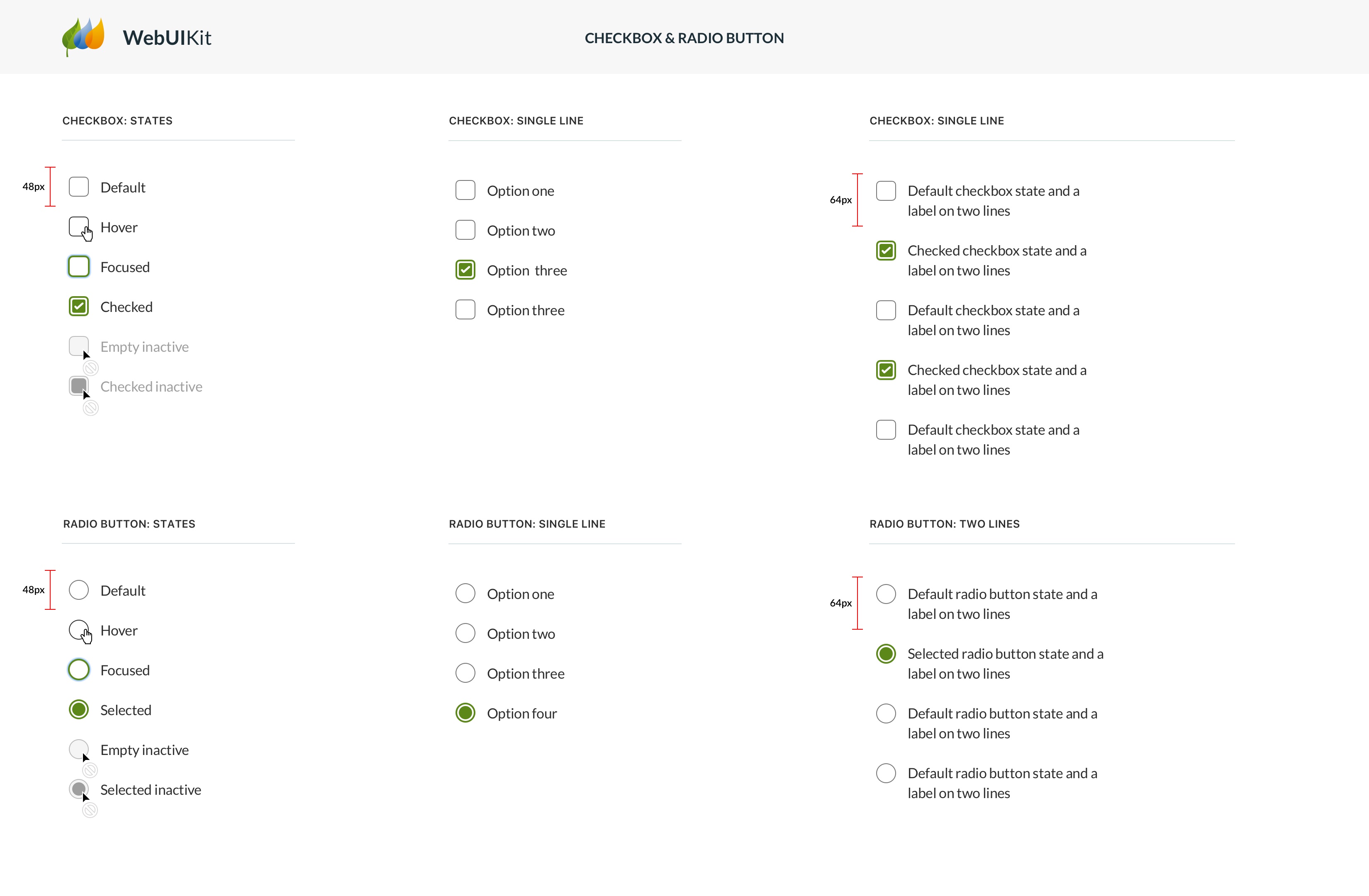This screenshot has height=896, width=1369.
Task: Click the WebUIKit leaf logo icon
Action: pyautogui.click(x=83, y=36)
